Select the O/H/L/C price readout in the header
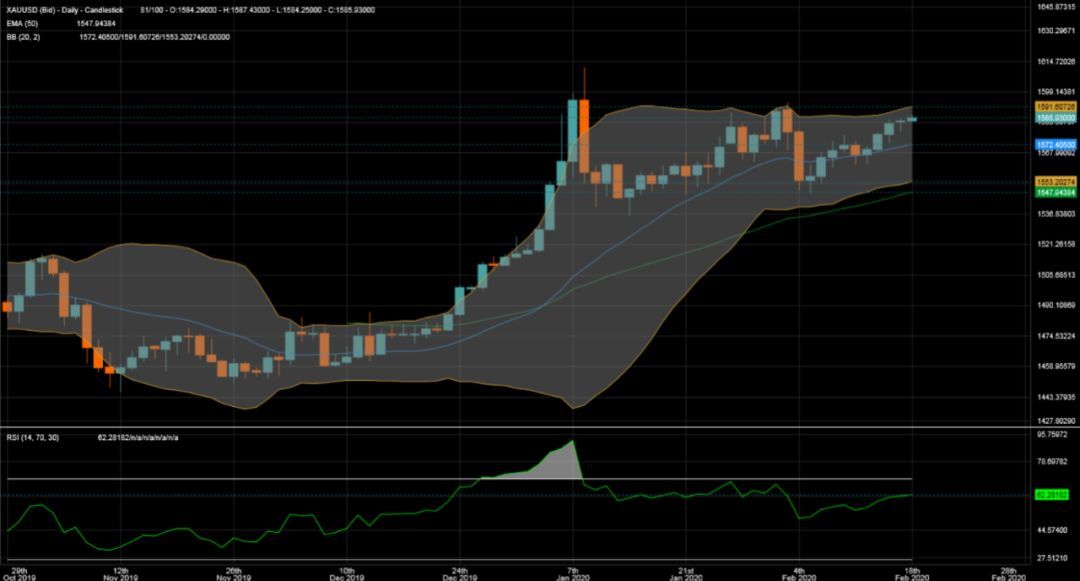This screenshot has height=581, width=1080. click(258, 10)
